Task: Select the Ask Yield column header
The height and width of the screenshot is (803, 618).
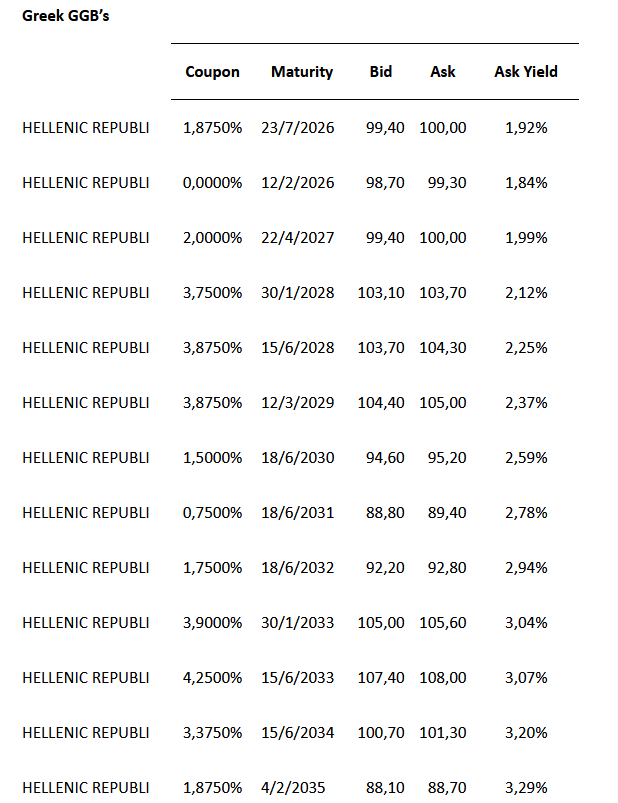Action: click(526, 72)
